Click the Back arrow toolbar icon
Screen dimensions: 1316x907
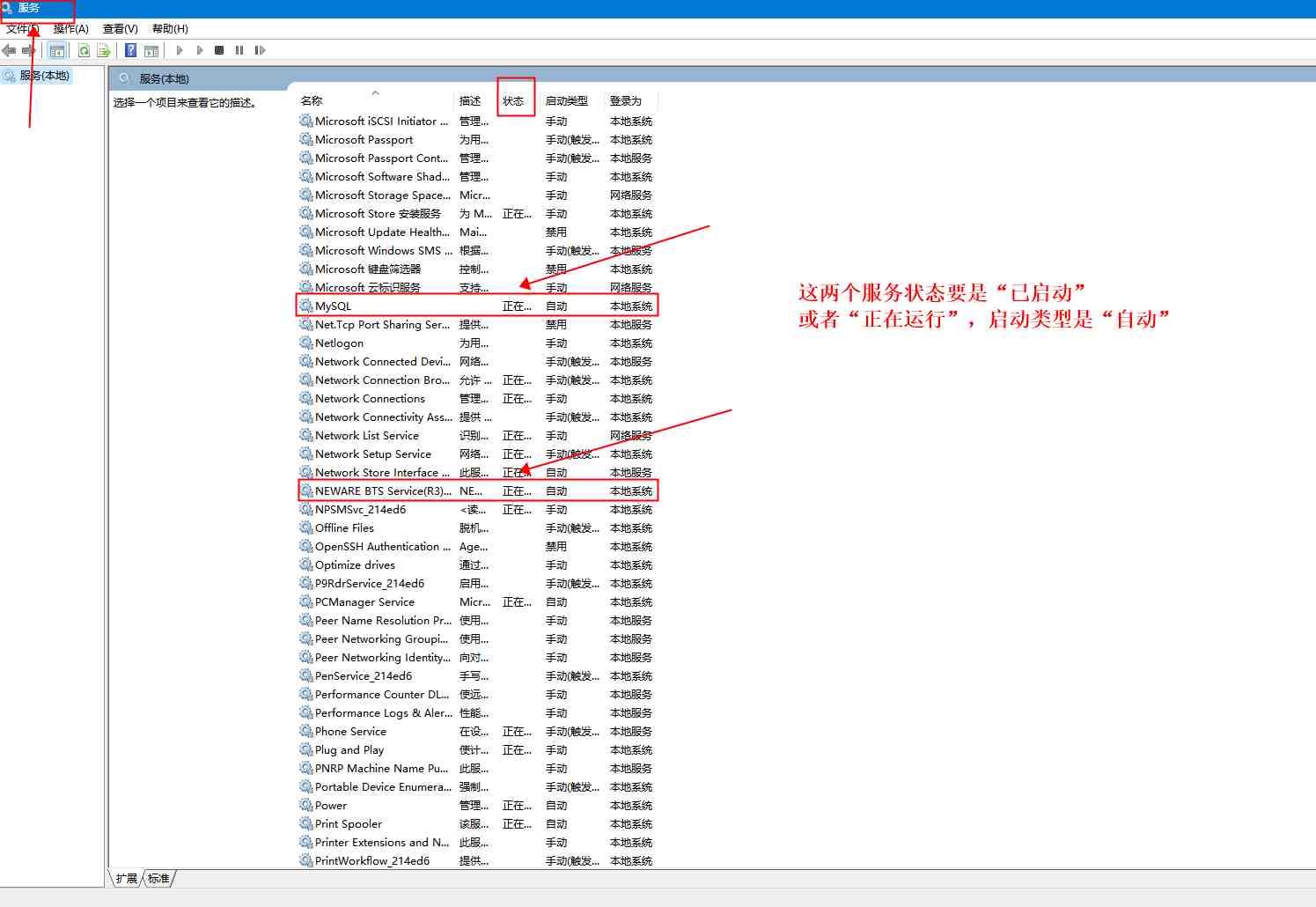click(9, 50)
